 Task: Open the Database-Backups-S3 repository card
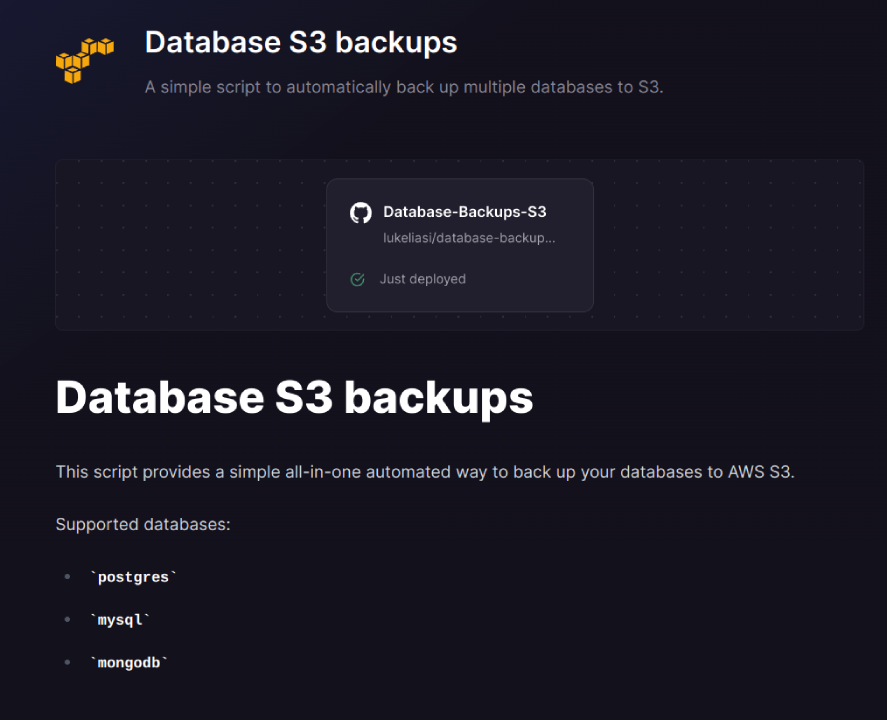tap(459, 245)
